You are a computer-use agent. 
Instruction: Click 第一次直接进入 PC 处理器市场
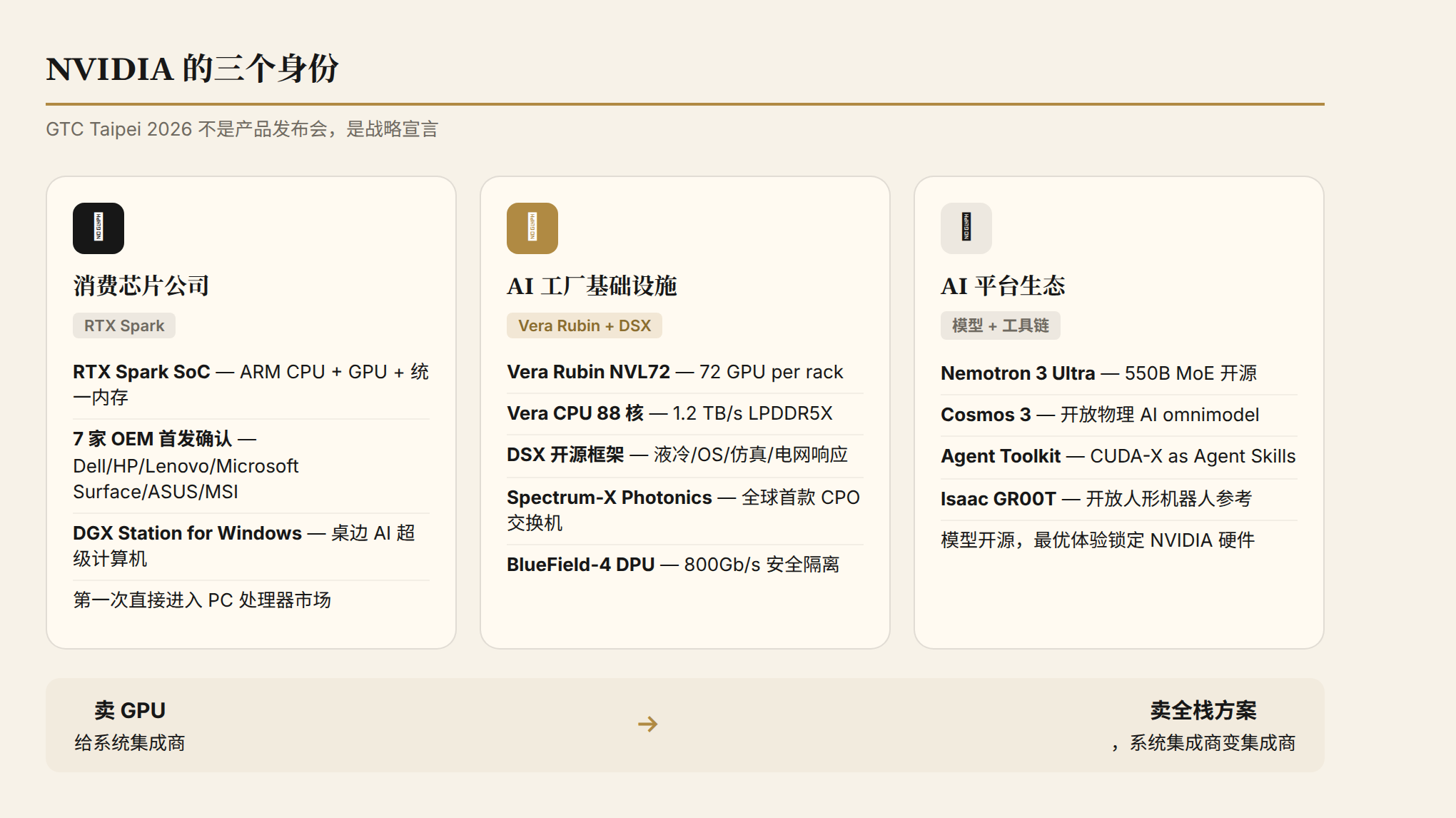click(x=202, y=600)
